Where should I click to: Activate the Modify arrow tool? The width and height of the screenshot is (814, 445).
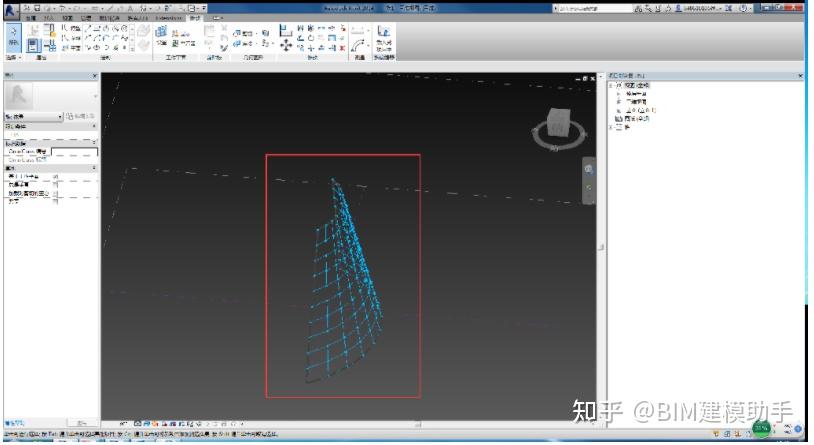pos(13,36)
